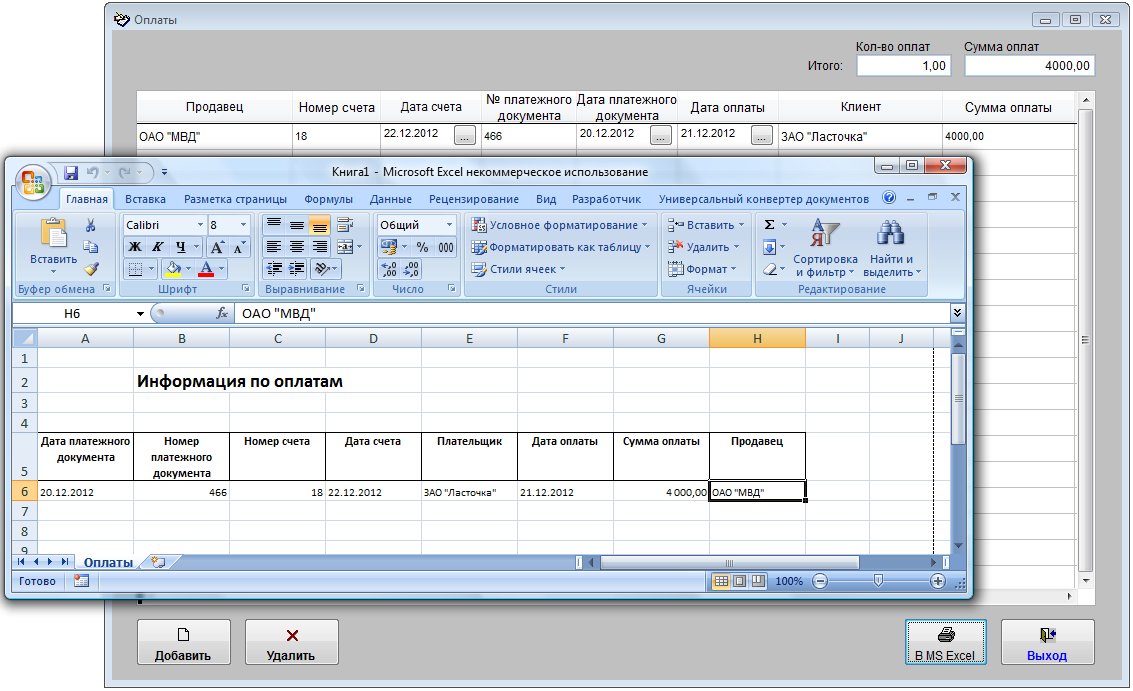
Task: Open the Формулы ribbon tab
Action: click(328, 199)
